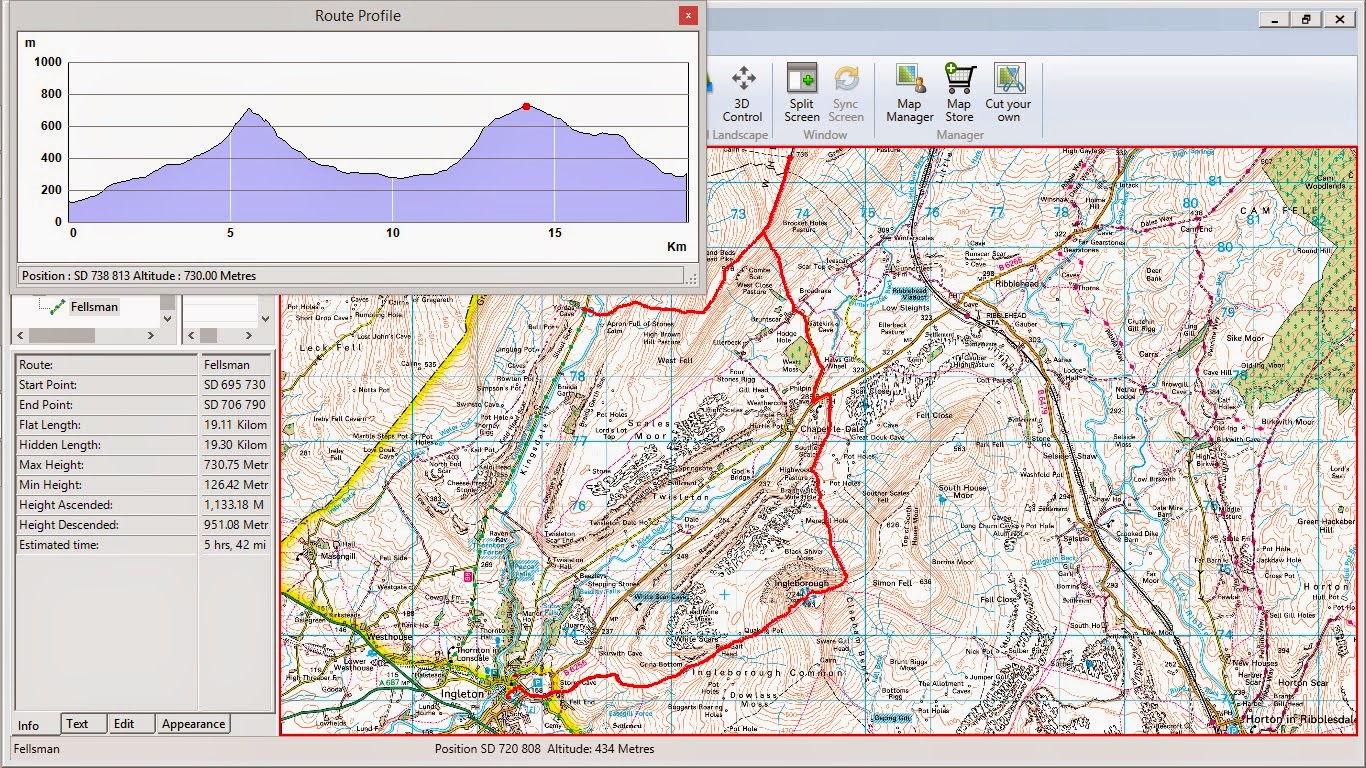Click the Height Ascended value 1,133.18
Screen dimensions: 1366x768
[x=235, y=505]
